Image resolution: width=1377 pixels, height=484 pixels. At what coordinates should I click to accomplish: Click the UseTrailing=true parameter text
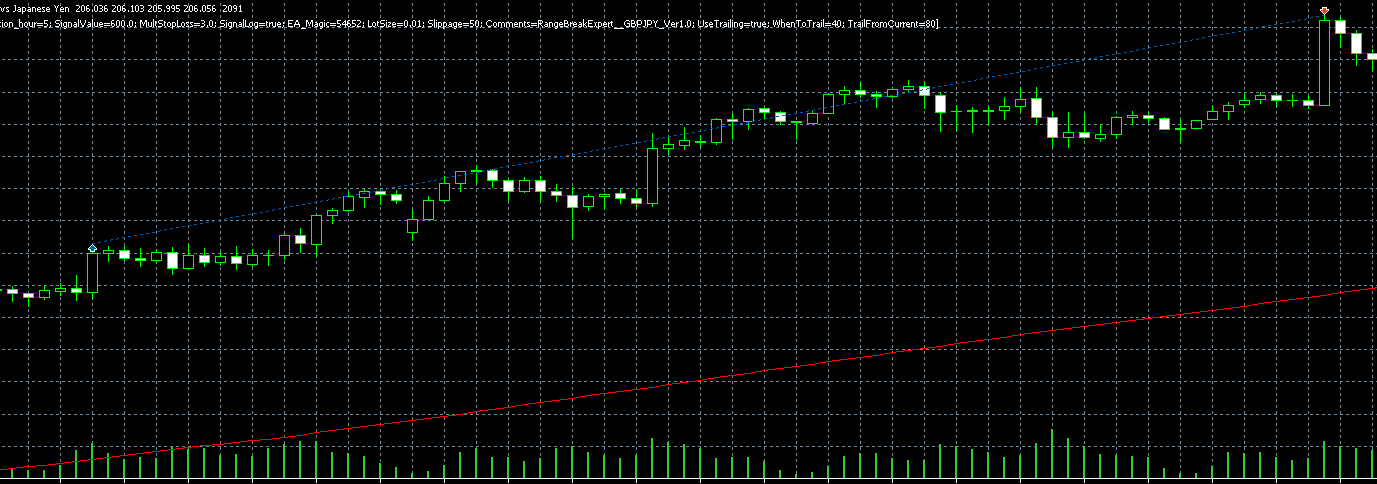[x=732, y=23]
